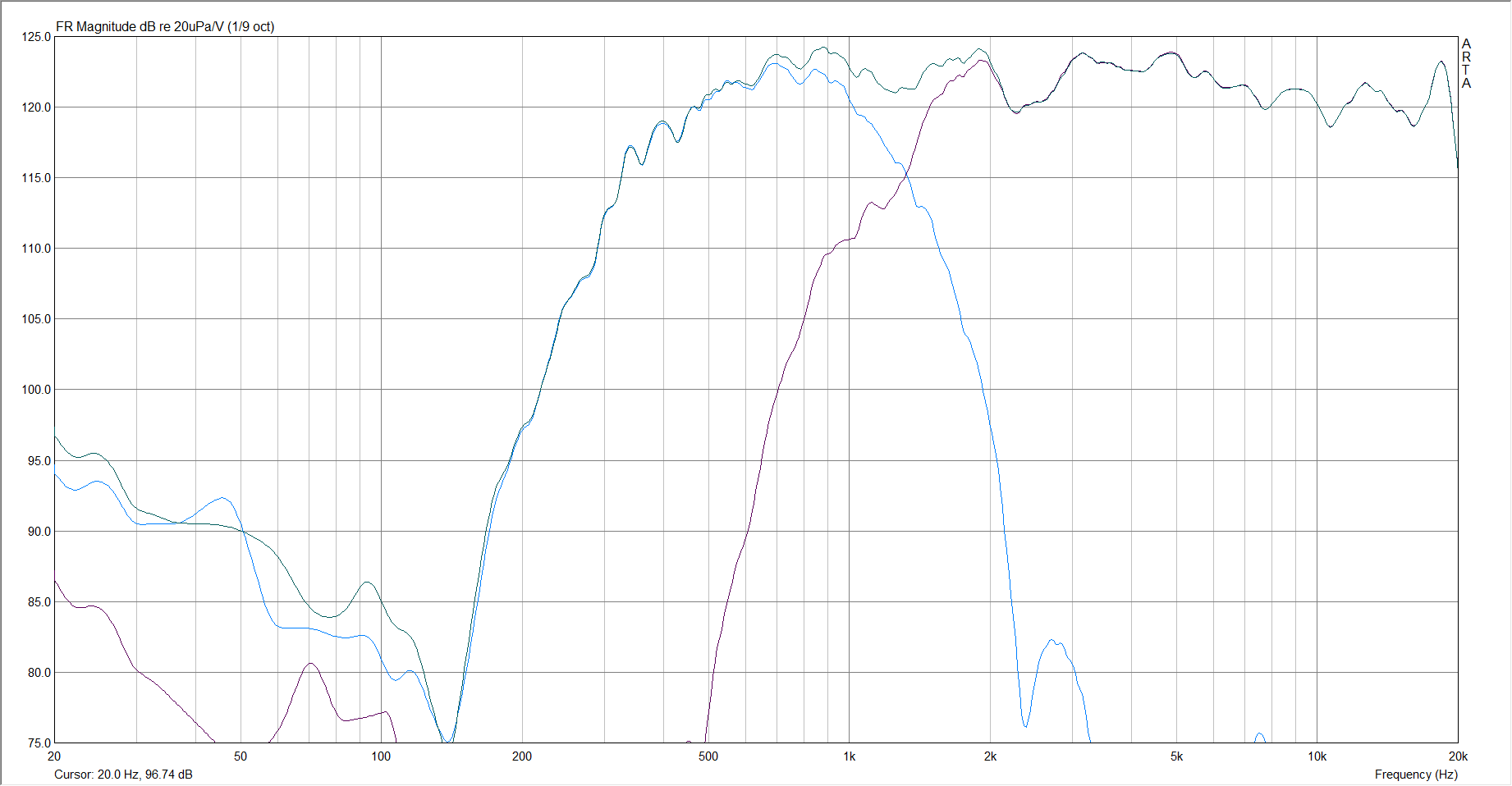Viewport: 1512px width, 786px height.
Task: Click the 2k frequency label
Action: pos(990,756)
